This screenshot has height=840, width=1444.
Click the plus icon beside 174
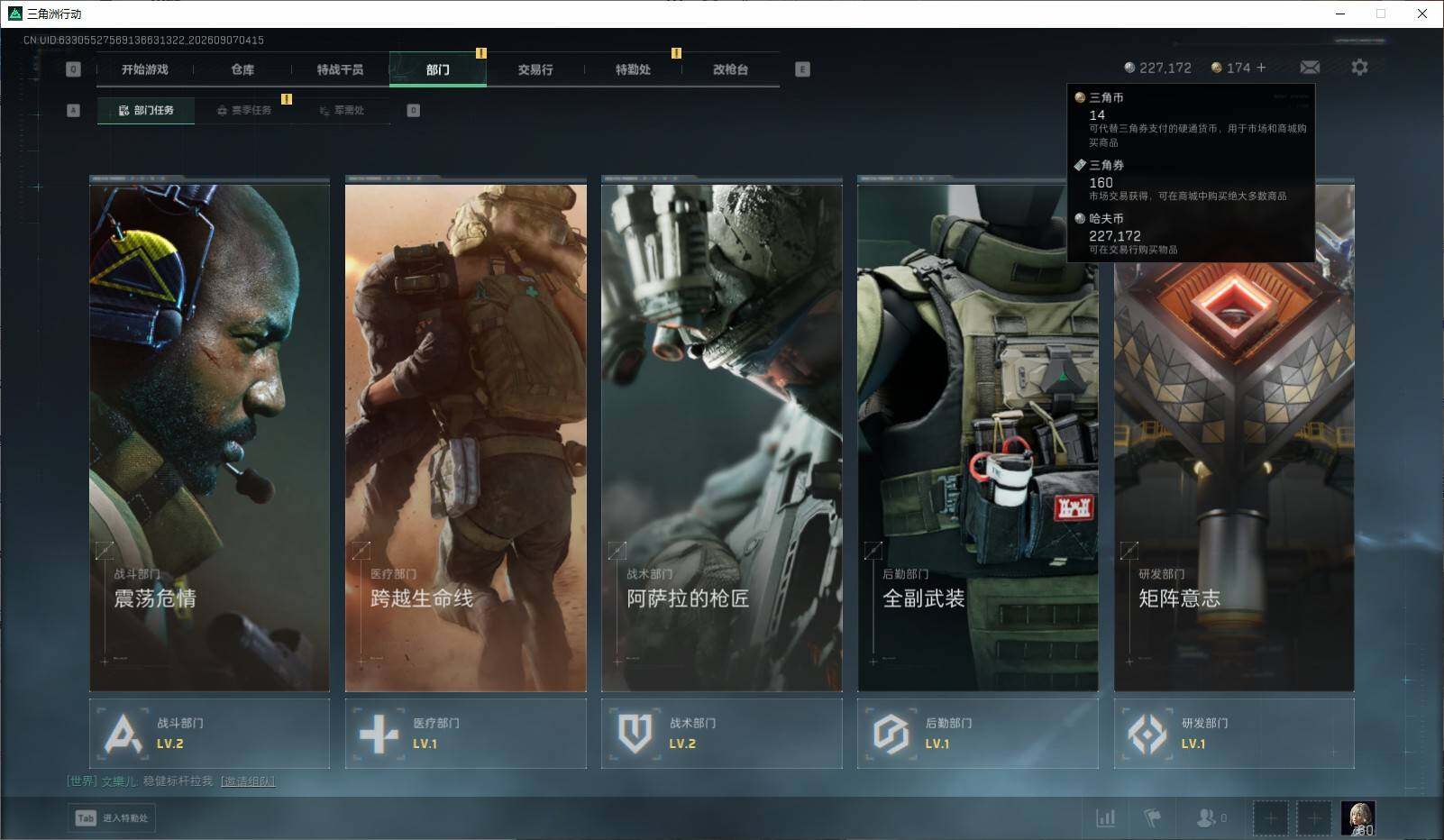pos(1261,68)
